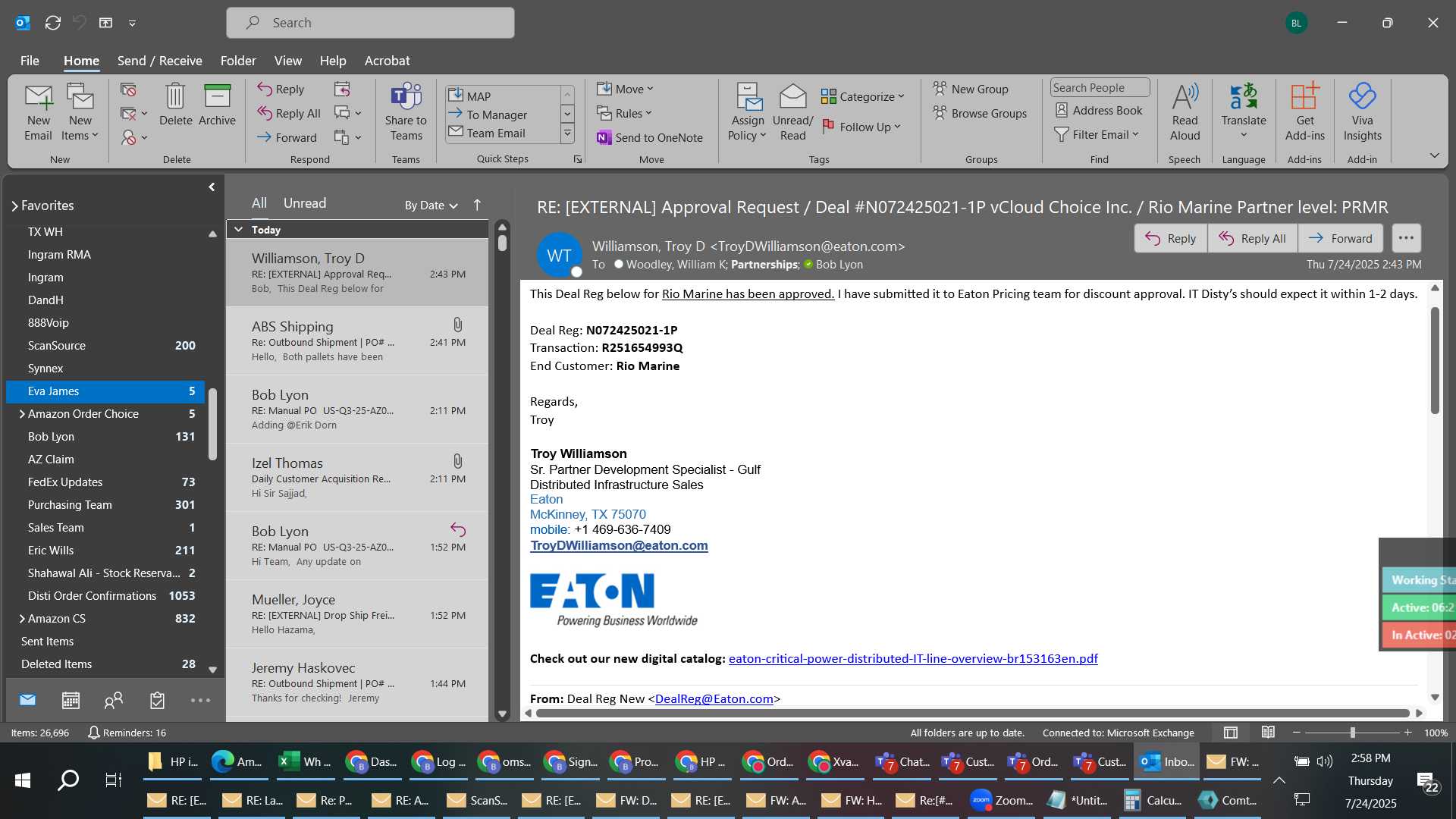Open Windows Start menu
The image size is (1456, 819).
23,780
